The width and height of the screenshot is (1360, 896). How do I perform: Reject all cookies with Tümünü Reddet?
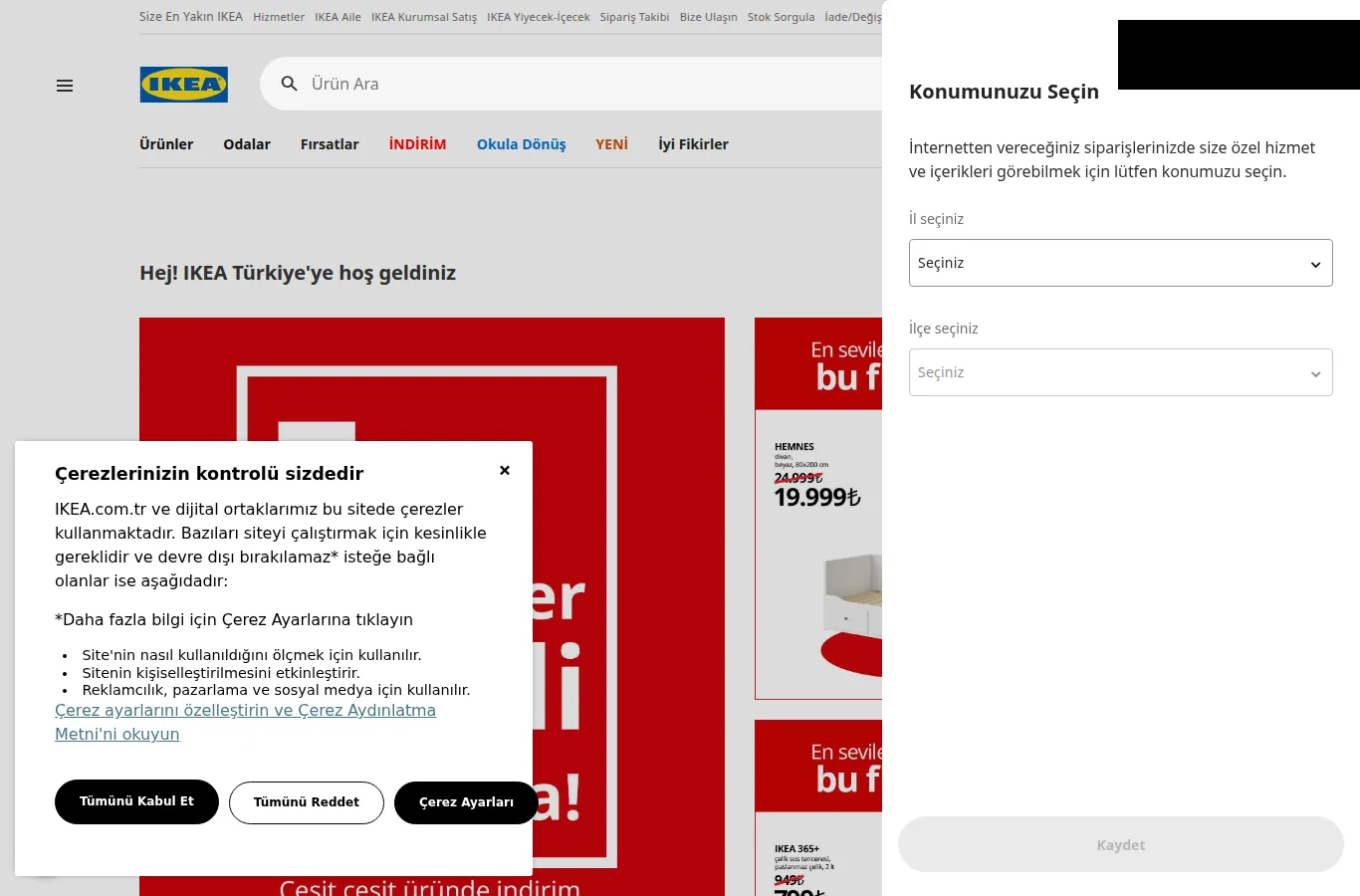(307, 802)
